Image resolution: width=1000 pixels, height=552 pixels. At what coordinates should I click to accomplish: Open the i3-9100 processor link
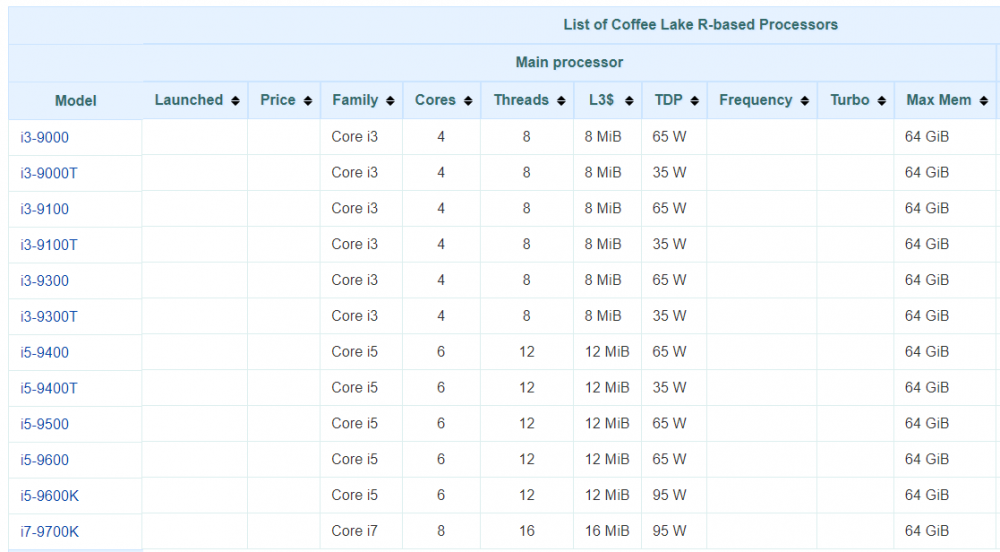[x=45, y=208]
